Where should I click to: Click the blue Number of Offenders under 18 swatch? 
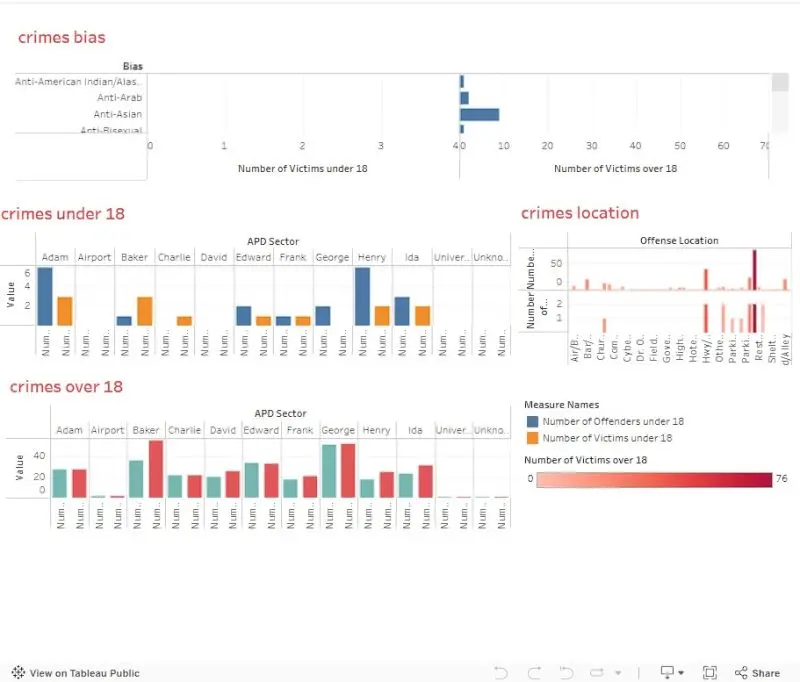click(x=532, y=421)
